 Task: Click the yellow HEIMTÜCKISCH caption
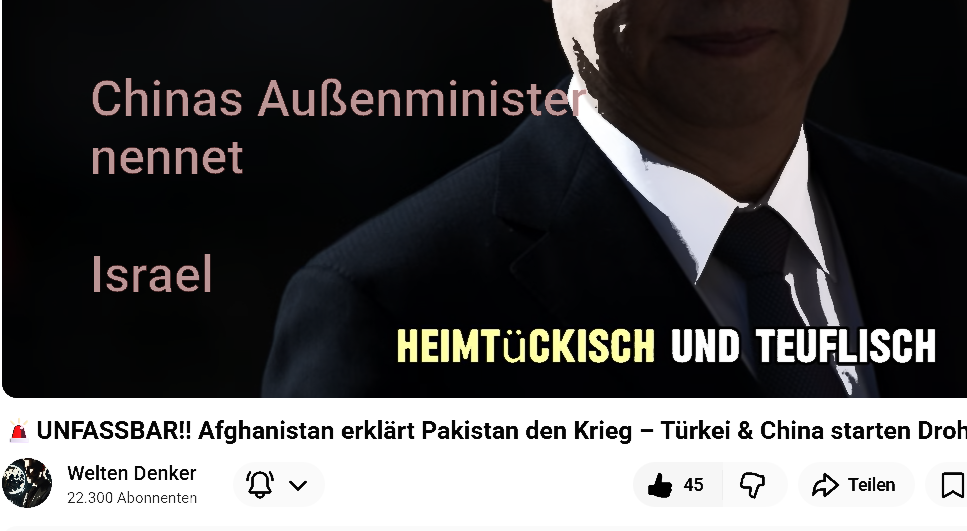525,346
